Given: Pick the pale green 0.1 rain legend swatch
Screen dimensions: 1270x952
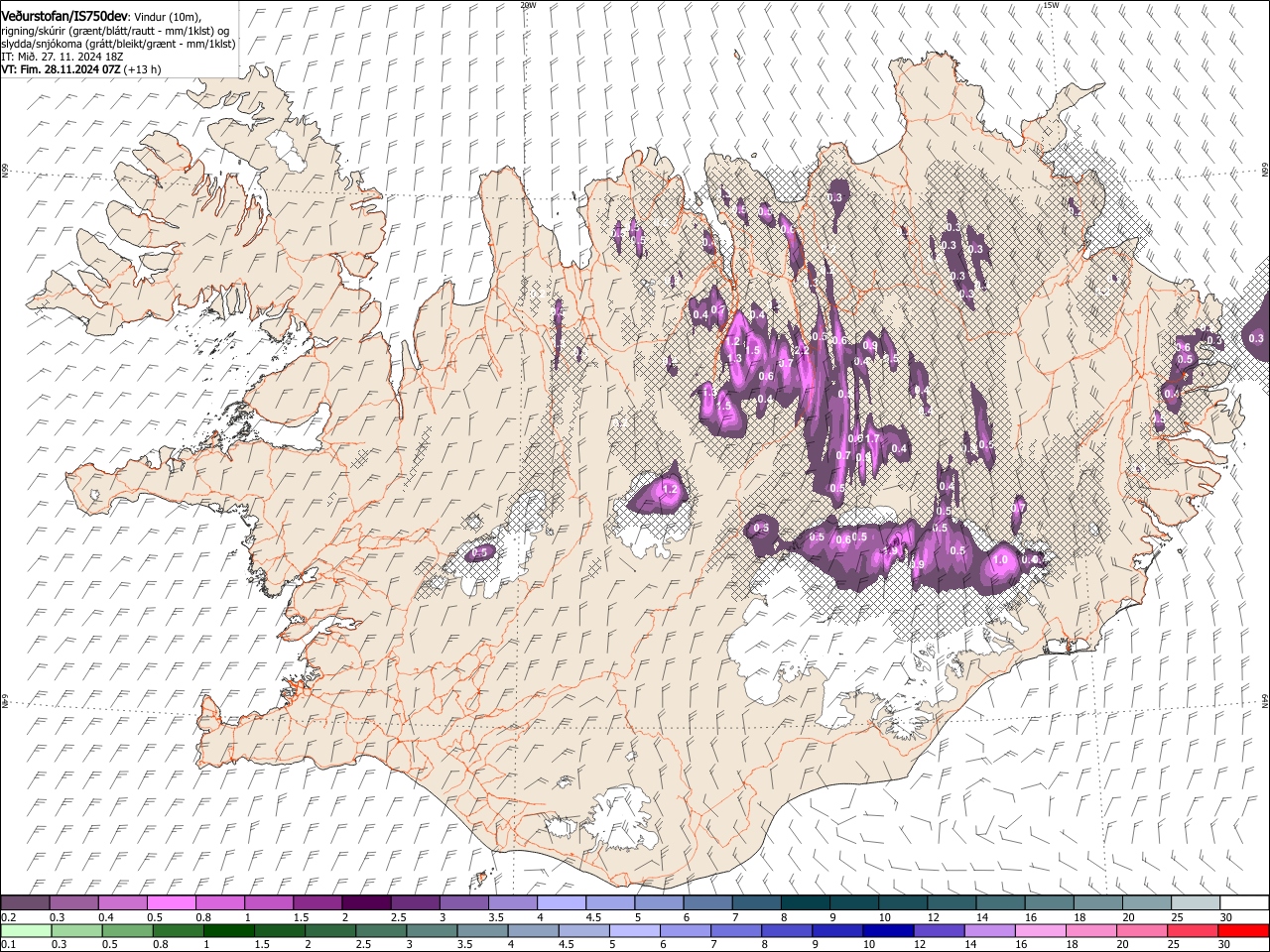Looking at the screenshot, I should [26, 930].
